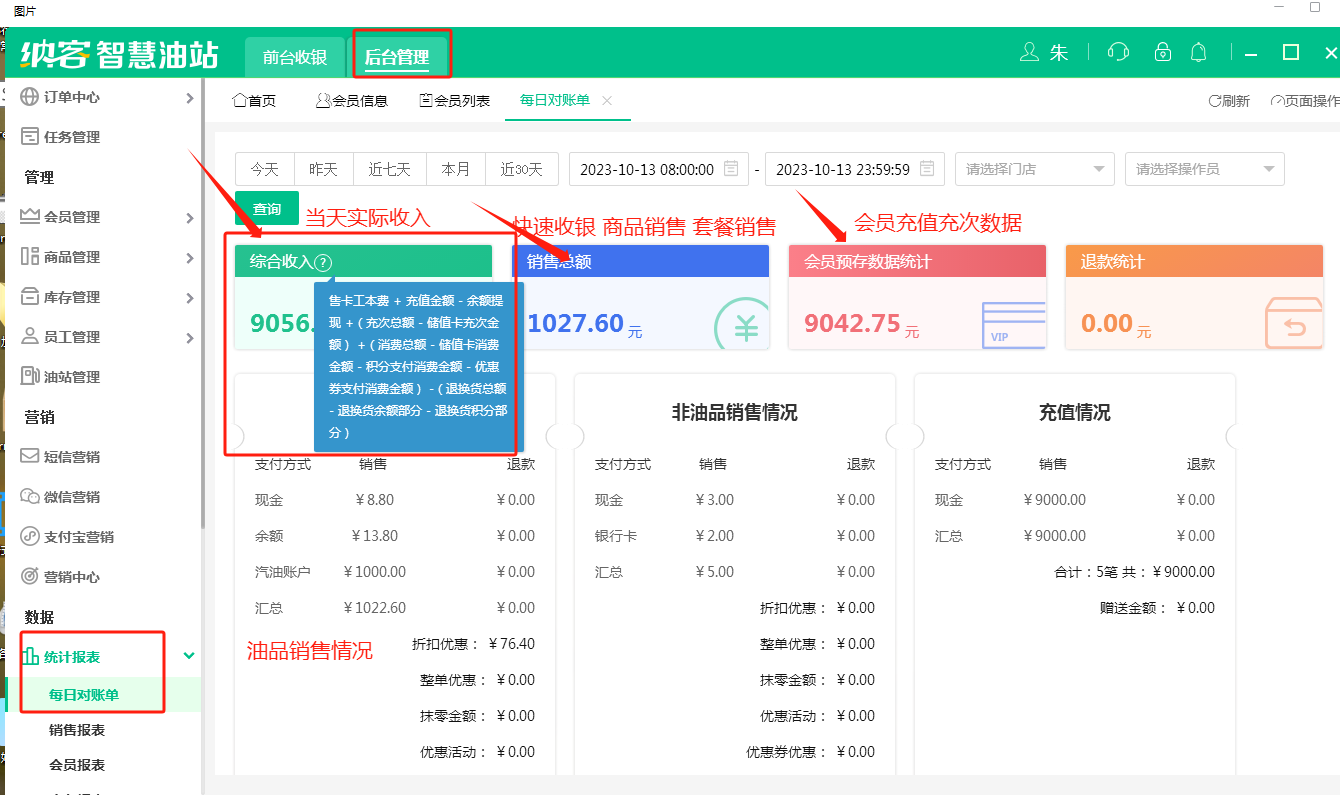1340x795 pixels.
Task: Open the calendar icon on the start date
Action: [x=733, y=169]
